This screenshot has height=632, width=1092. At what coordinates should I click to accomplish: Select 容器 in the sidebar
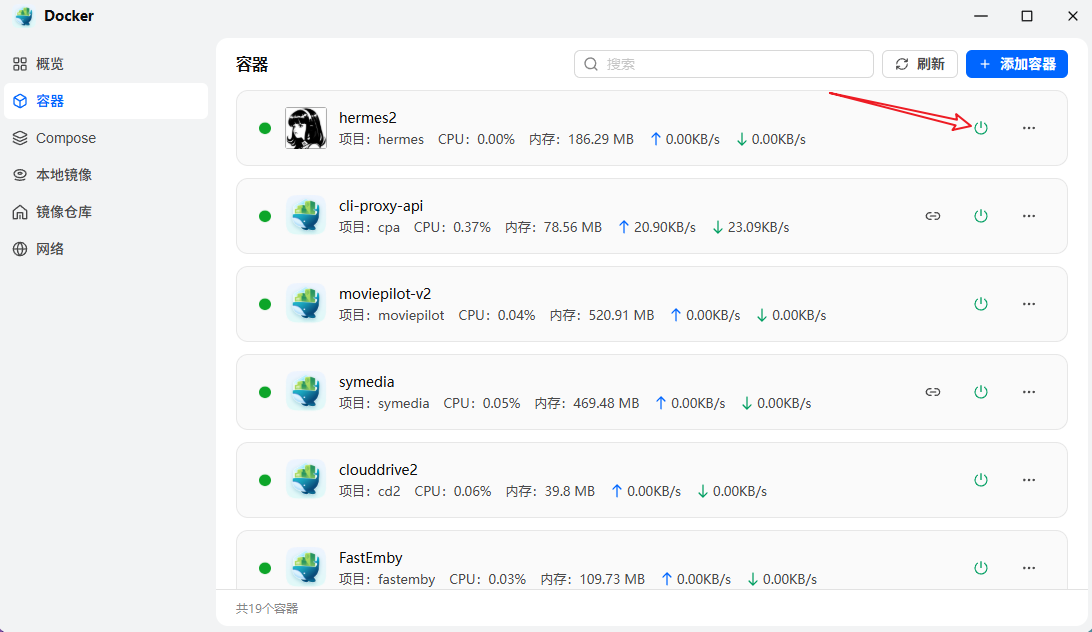pos(106,101)
